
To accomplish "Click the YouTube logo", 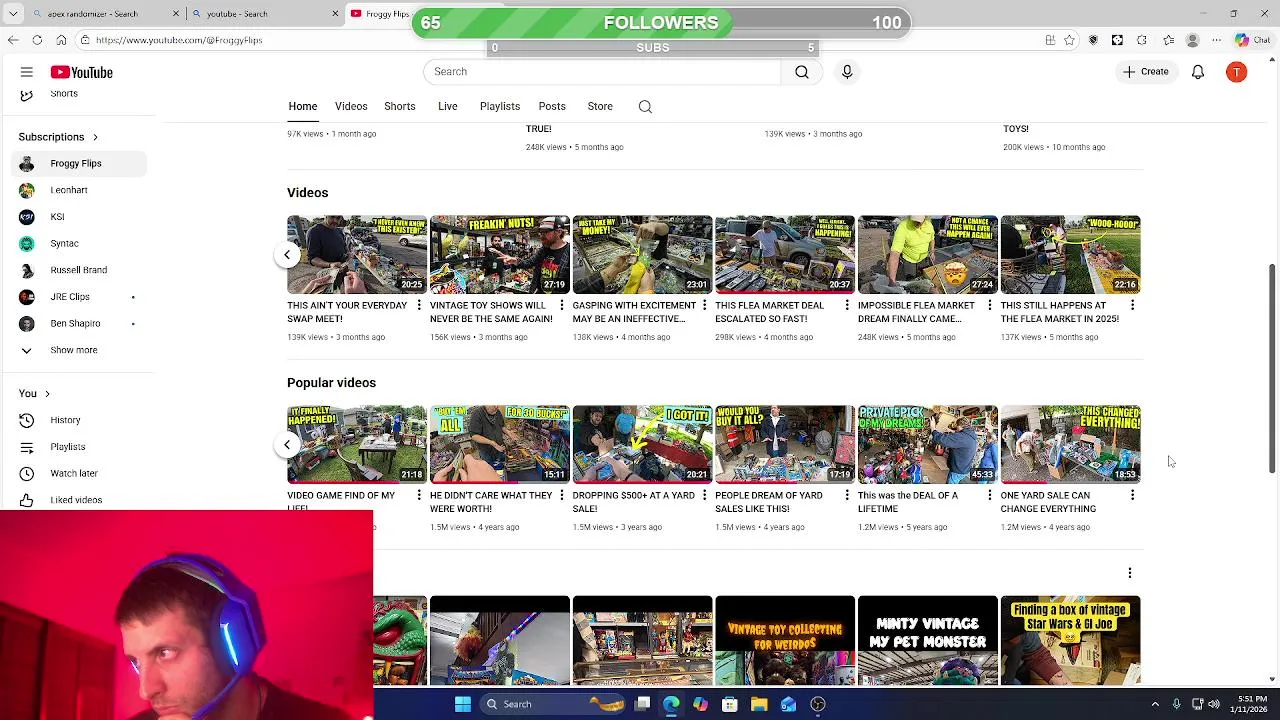I will [82, 72].
